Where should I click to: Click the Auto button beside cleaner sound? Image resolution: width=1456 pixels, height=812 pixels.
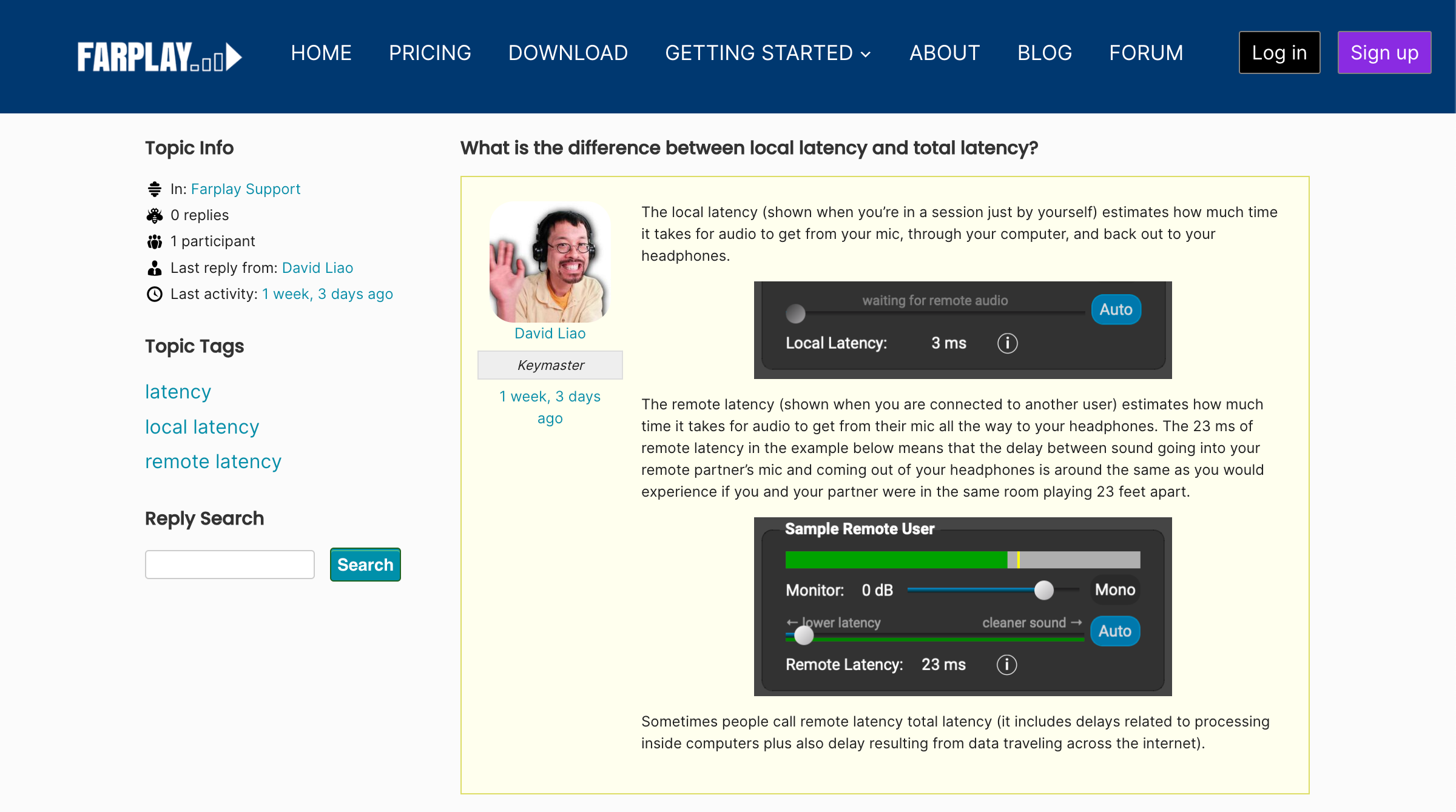[x=1115, y=631]
